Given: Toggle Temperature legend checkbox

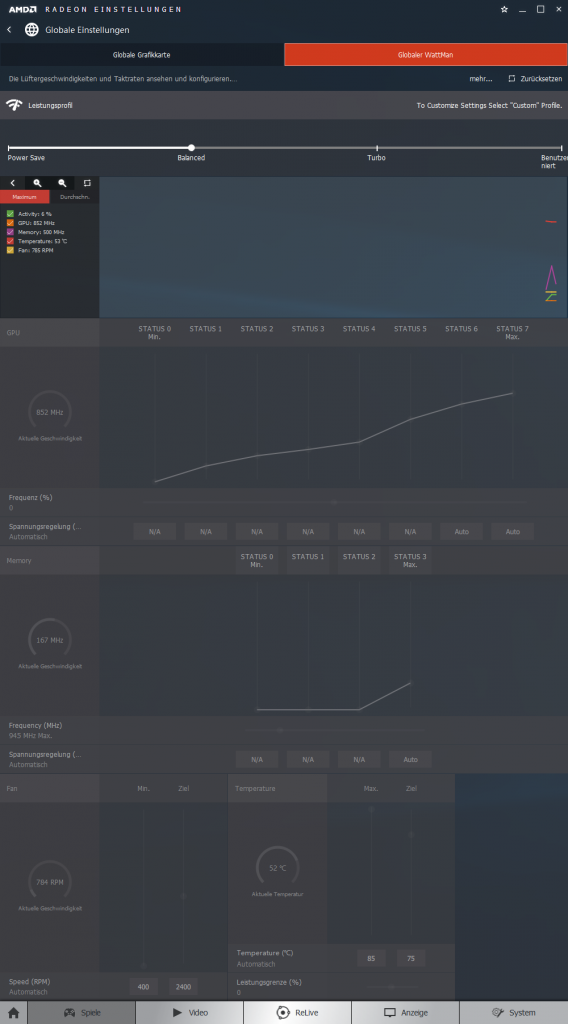Looking at the screenshot, I should [x=10, y=241].
